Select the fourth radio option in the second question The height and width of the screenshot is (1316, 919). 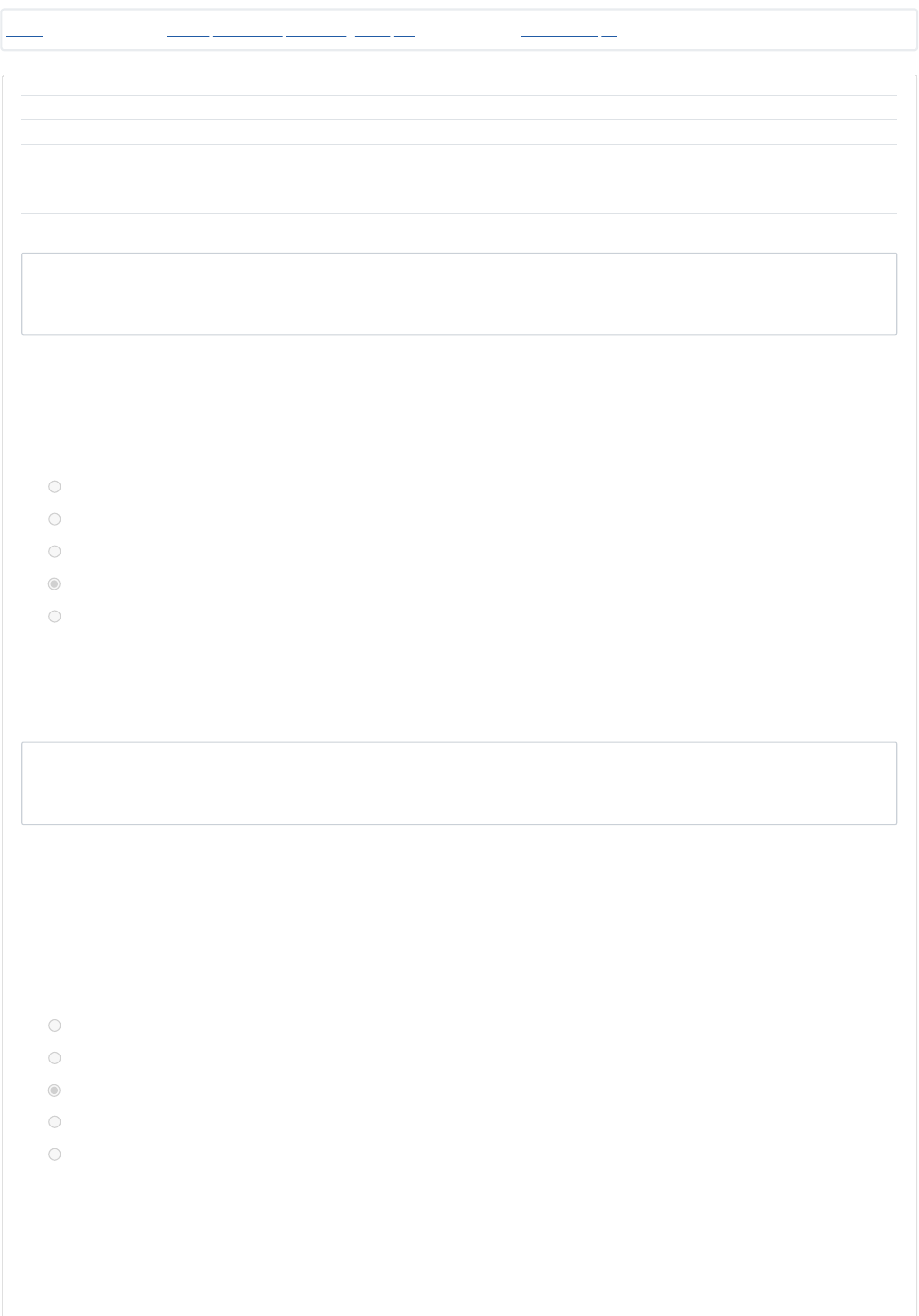pos(54,1122)
